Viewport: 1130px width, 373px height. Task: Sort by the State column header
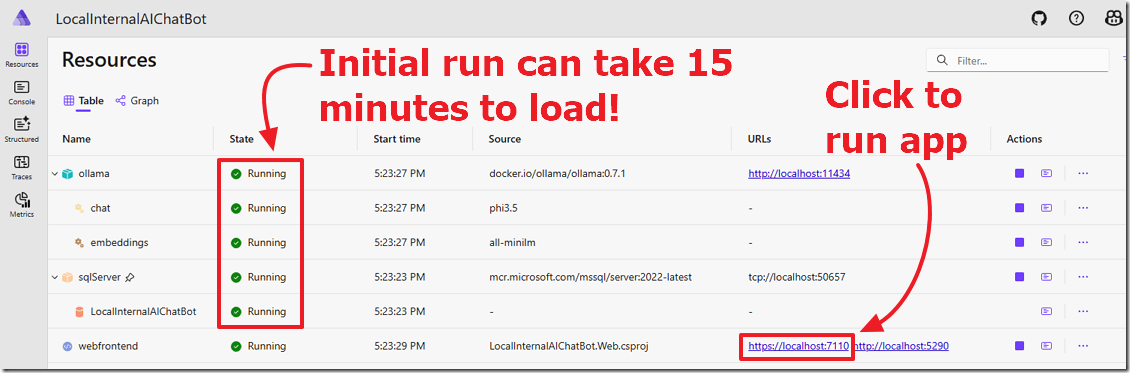[241, 139]
